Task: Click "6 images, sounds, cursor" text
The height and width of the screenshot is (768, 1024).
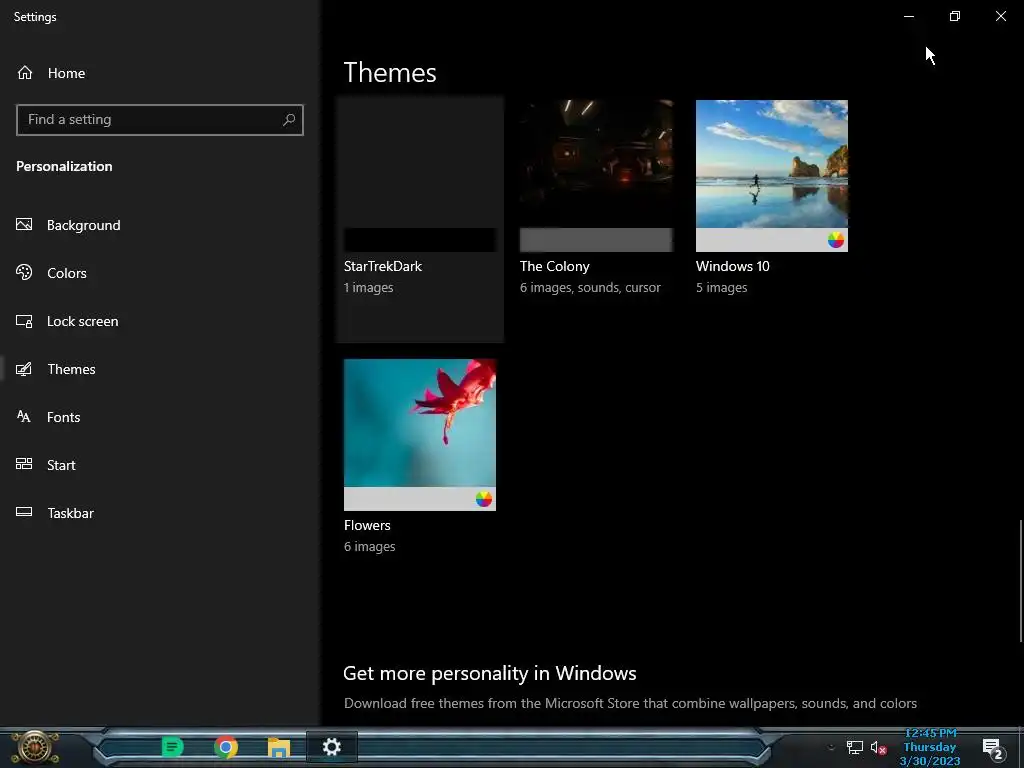Action: (590, 287)
